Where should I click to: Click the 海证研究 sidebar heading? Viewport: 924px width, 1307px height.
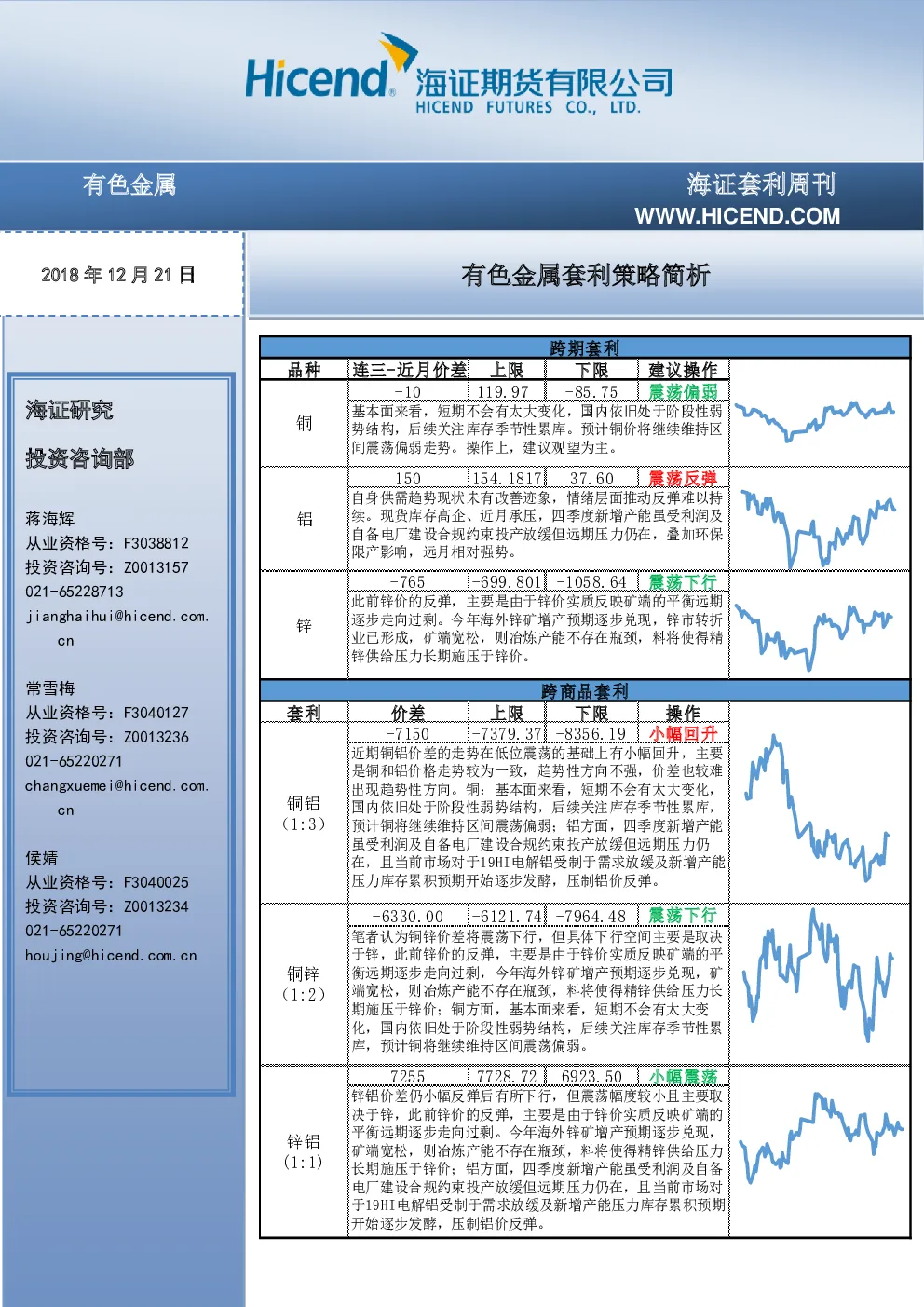[69, 411]
